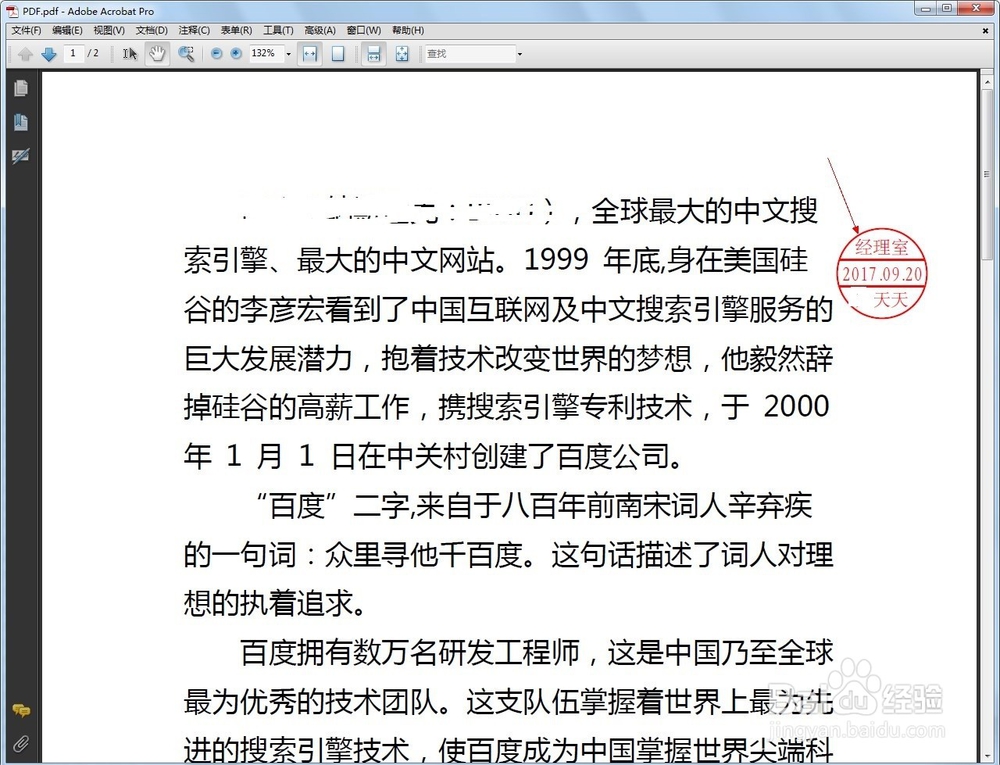Select the text Select tool
Screen dimensions: 1000x765
coord(130,54)
